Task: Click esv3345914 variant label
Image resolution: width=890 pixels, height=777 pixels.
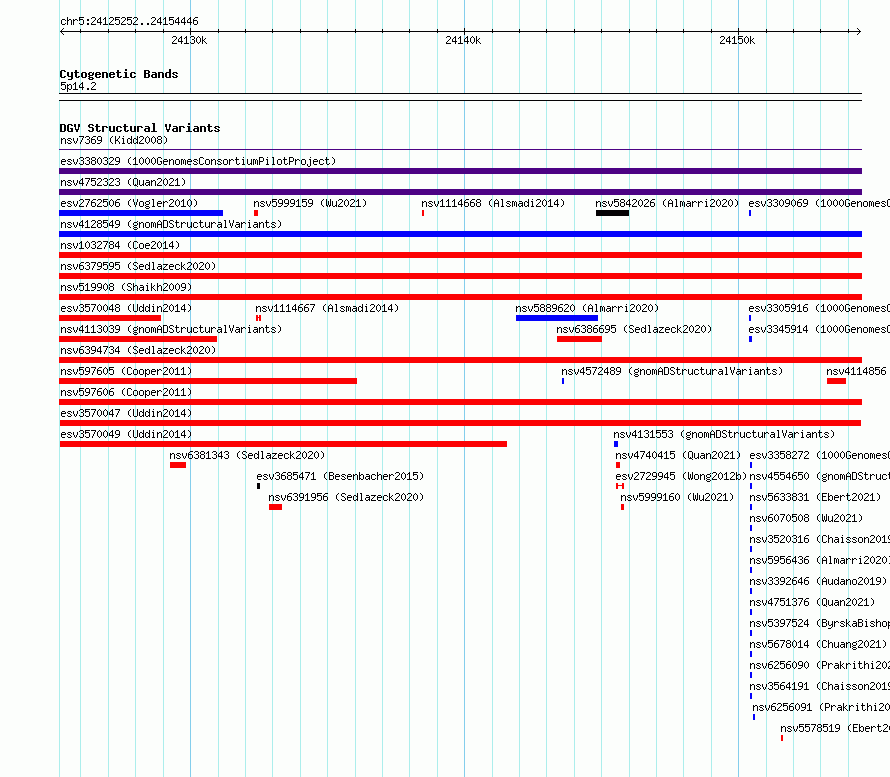Action: tap(818, 329)
